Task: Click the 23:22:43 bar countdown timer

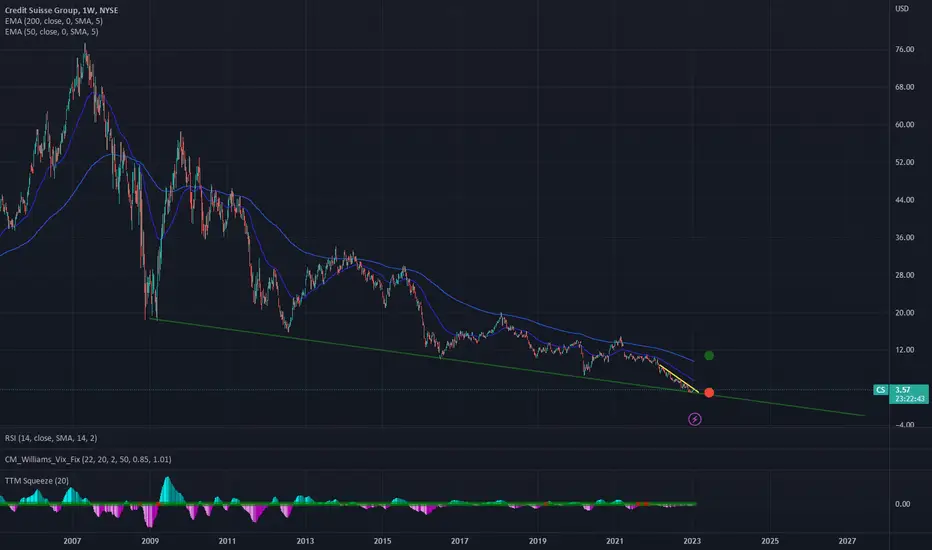Action: [910, 399]
